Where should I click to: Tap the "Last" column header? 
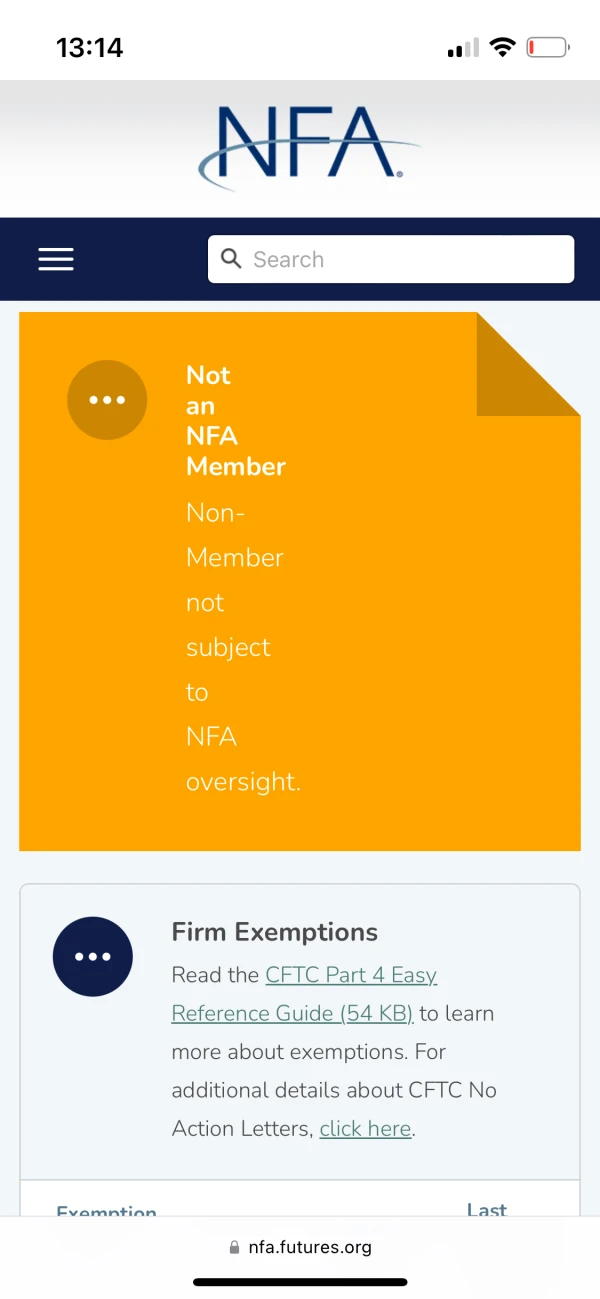point(487,1209)
